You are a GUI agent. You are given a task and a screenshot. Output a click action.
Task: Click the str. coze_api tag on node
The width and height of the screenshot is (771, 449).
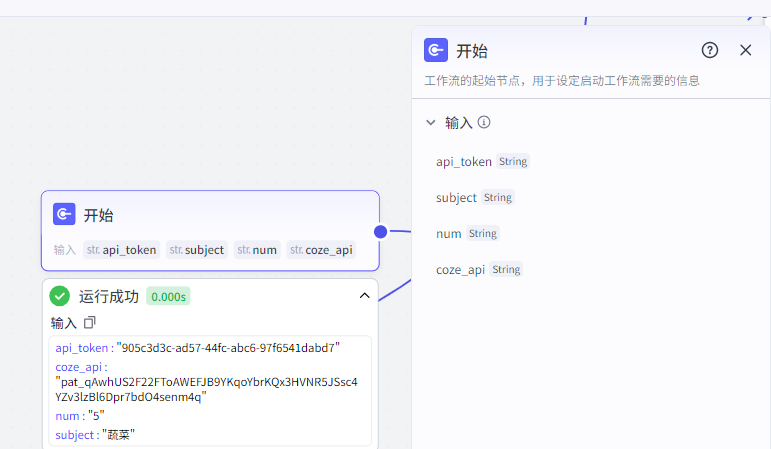coord(321,250)
